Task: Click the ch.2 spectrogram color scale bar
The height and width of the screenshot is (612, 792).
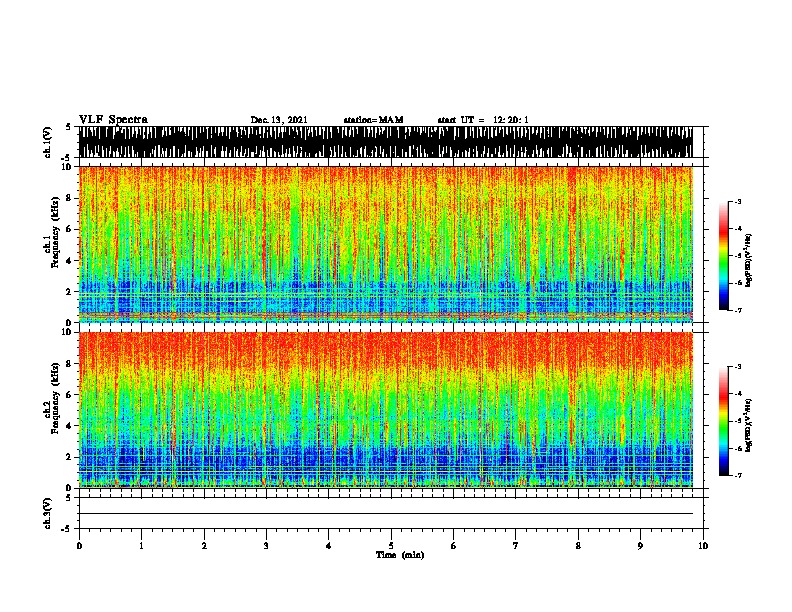Action: [724, 421]
